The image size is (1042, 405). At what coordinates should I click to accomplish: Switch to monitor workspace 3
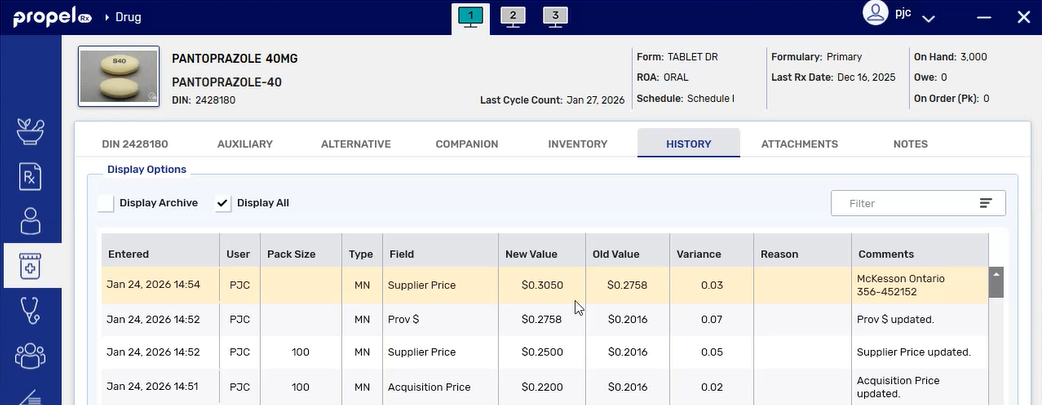(555, 16)
